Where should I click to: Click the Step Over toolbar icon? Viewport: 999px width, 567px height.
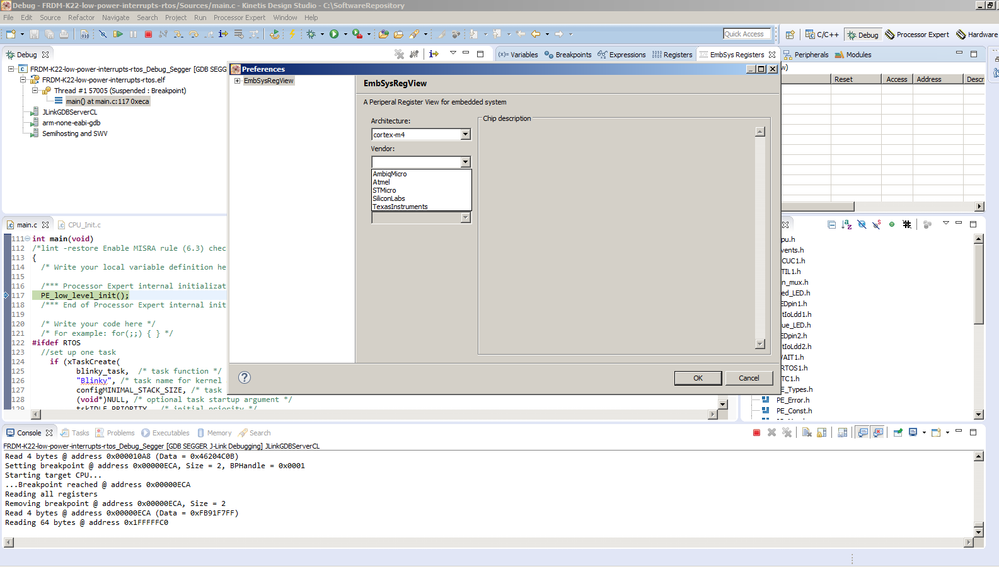pyautogui.click(x=194, y=34)
